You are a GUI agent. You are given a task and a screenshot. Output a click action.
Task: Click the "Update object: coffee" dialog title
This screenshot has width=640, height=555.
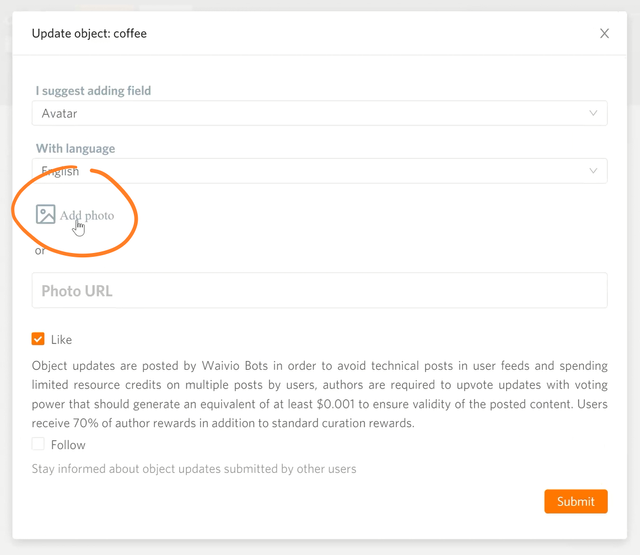pos(89,34)
